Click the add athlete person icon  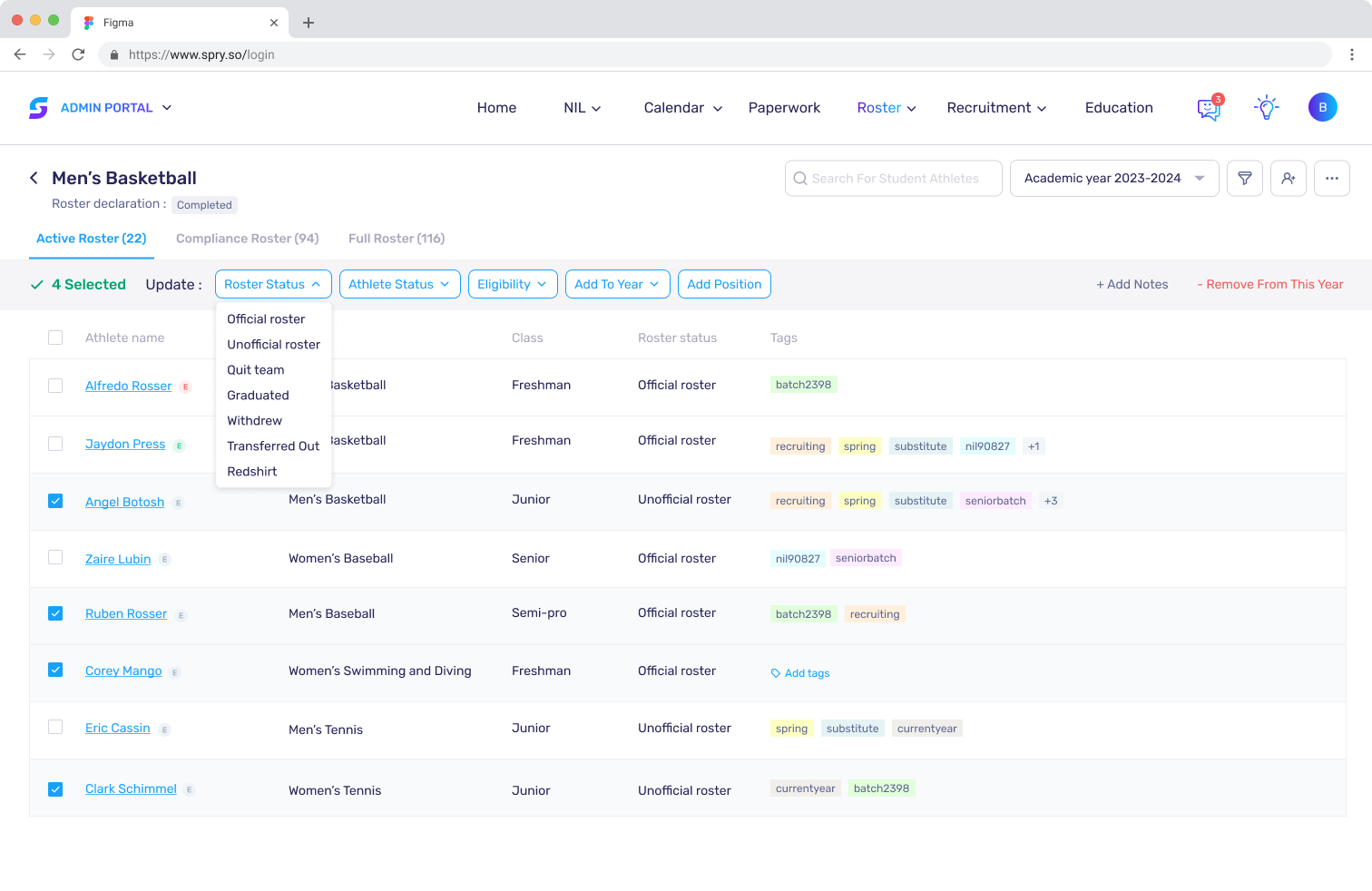(x=1289, y=179)
